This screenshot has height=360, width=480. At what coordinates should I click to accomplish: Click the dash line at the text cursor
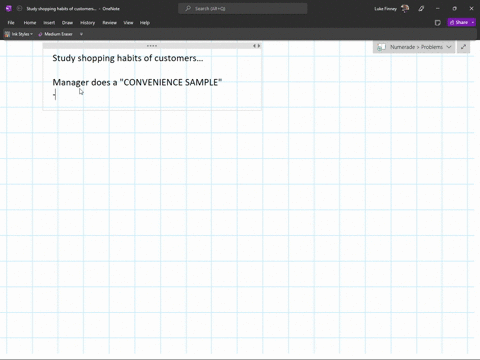(x=54, y=95)
